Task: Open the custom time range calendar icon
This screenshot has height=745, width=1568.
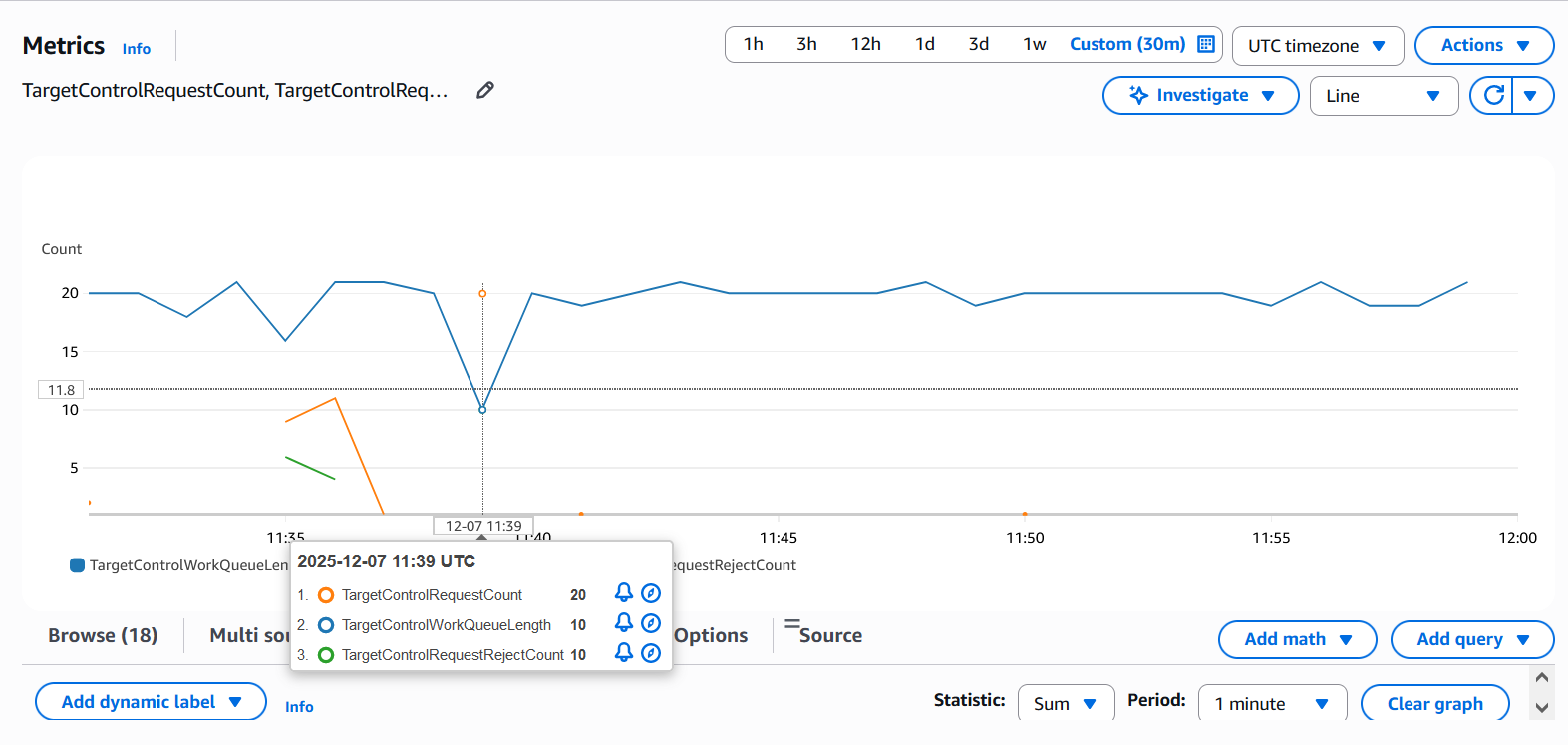Action: coord(1206,44)
